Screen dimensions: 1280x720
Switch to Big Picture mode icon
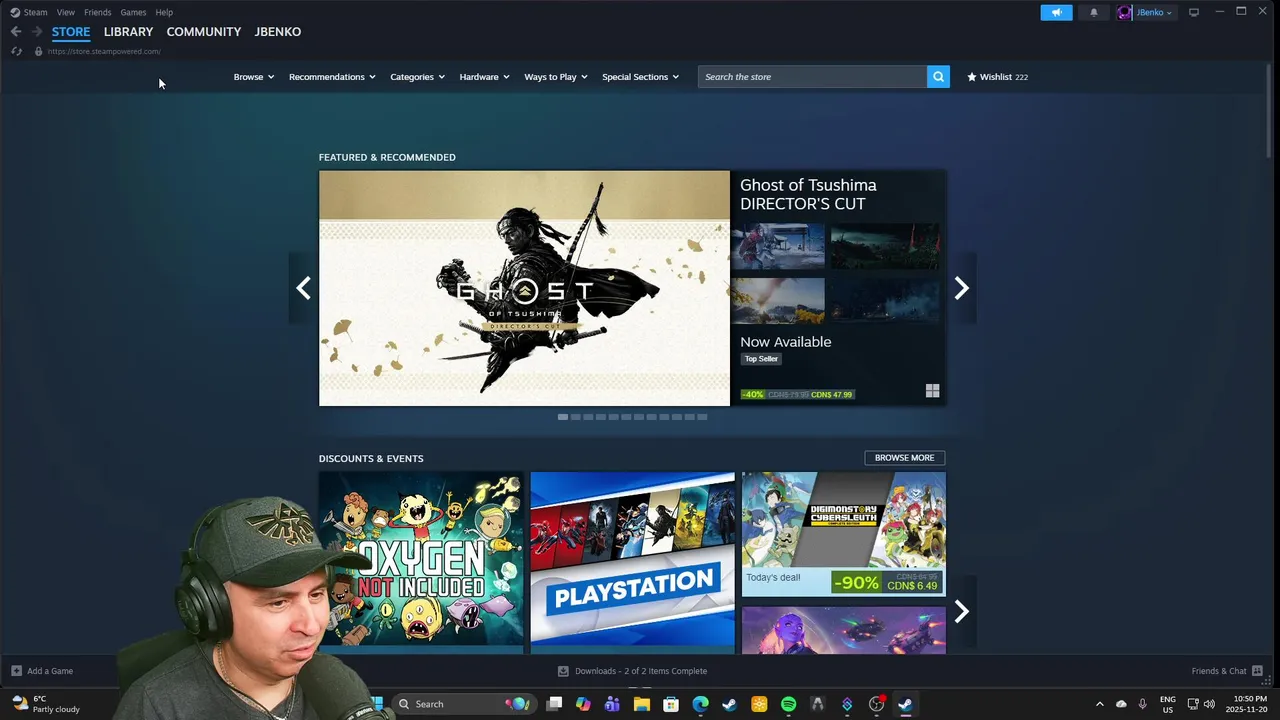coord(1194,12)
